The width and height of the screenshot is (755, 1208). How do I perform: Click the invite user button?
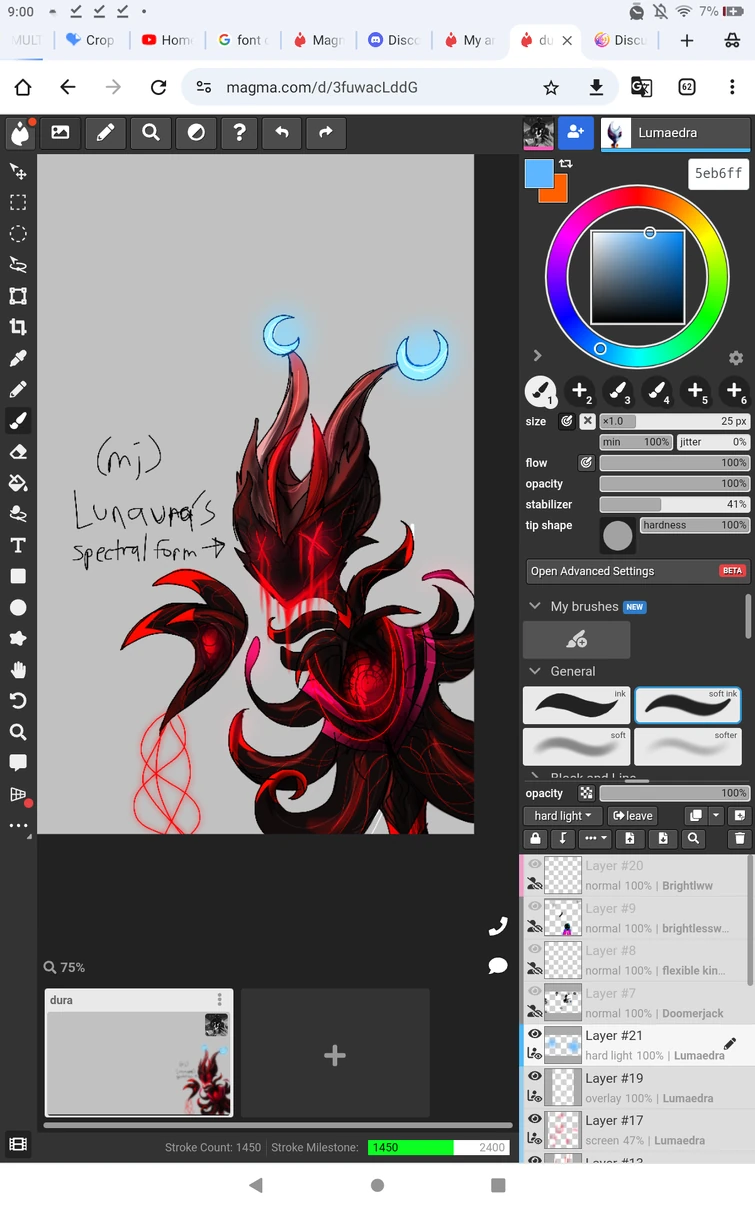(x=575, y=132)
